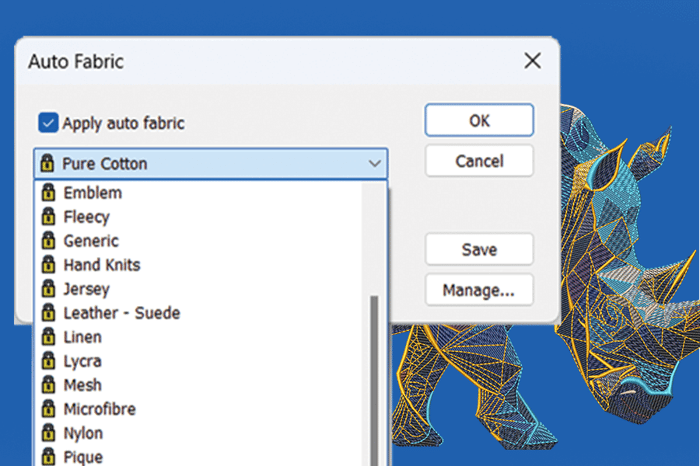Pick Lycra from the dropdown list

(x=82, y=361)
